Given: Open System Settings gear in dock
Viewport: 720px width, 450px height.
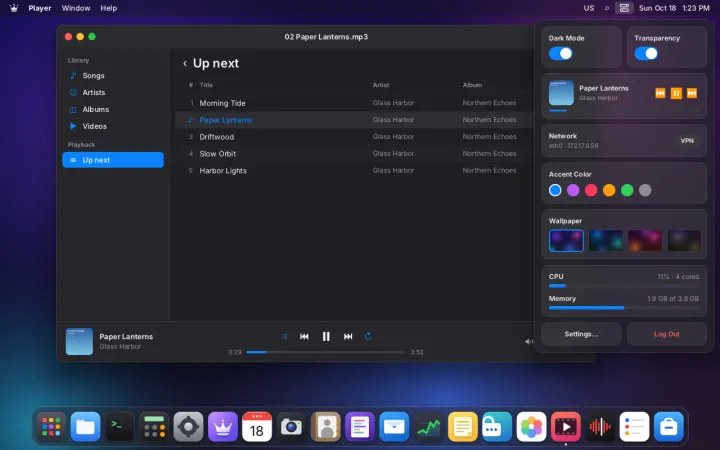Looking at the screenshot, I should click(x=188, y=427).
